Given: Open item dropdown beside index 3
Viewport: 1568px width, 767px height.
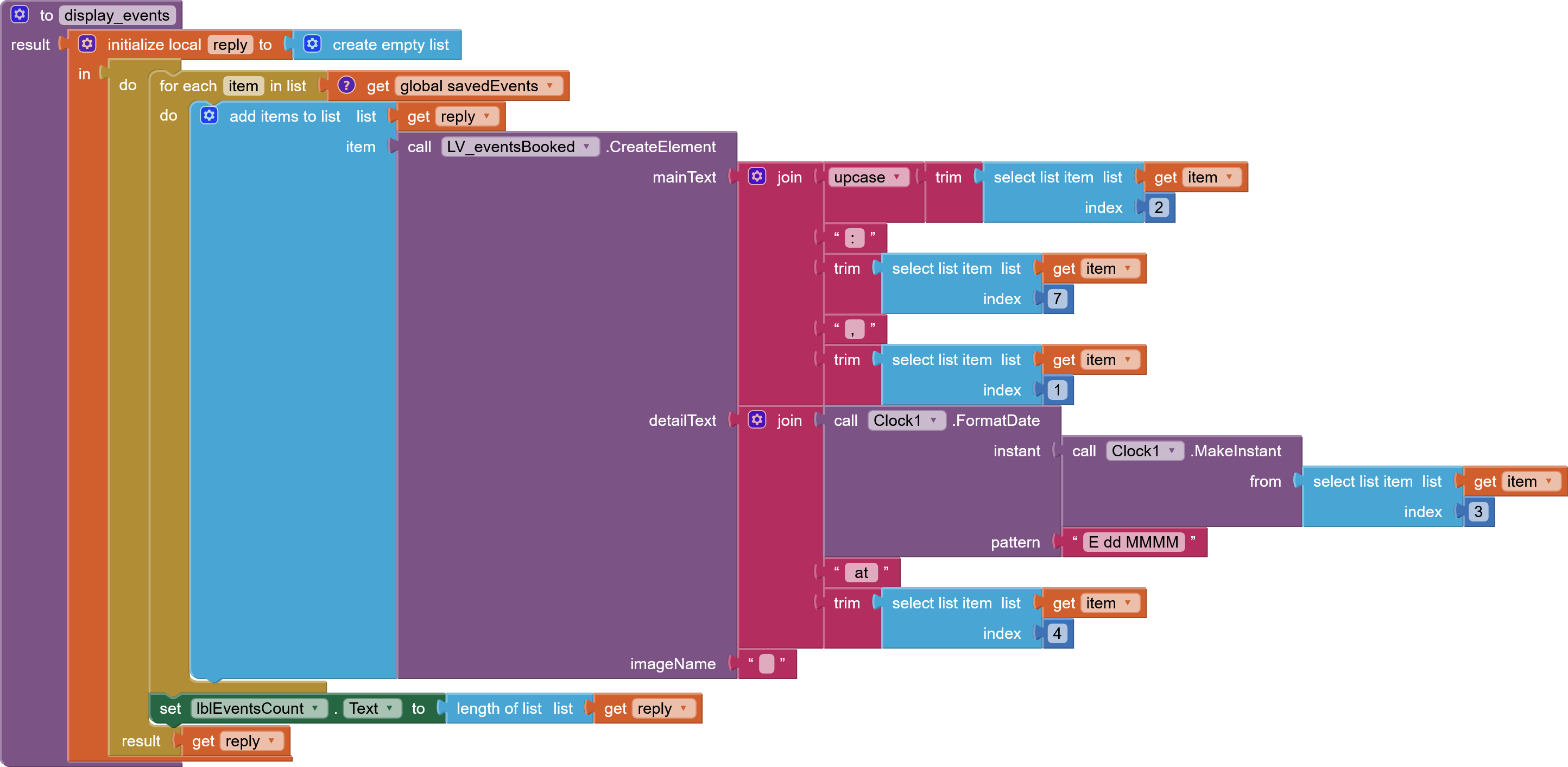Looking at the screenshot, I should pos(1531,481).
